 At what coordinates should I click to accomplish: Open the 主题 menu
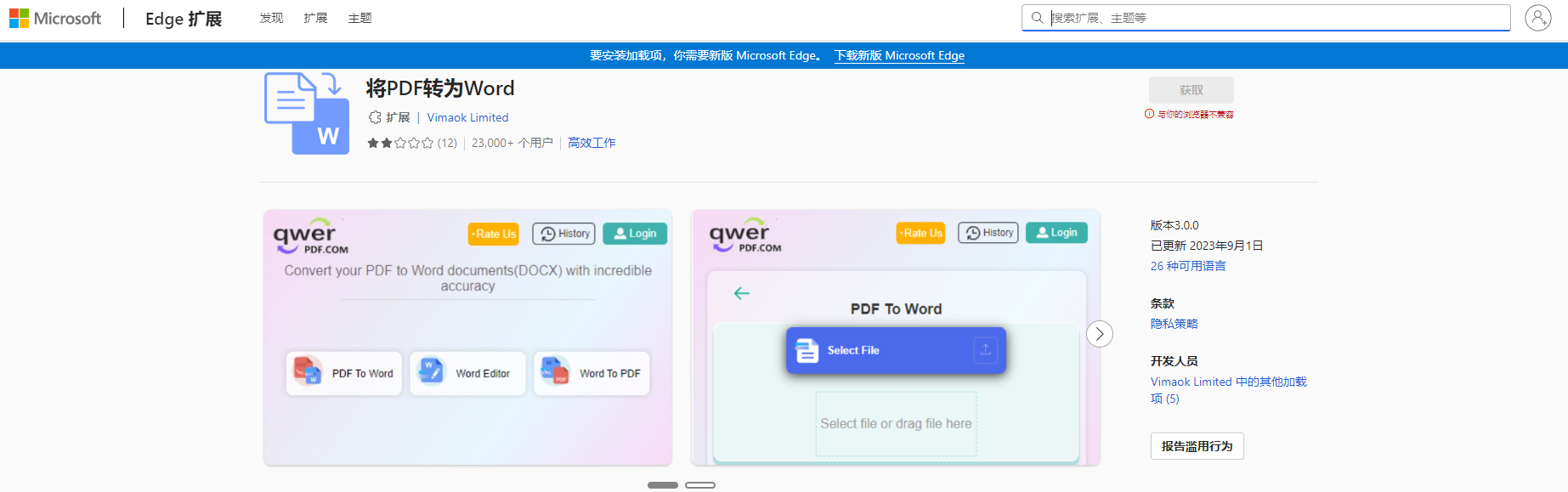(x=359, y=18)
